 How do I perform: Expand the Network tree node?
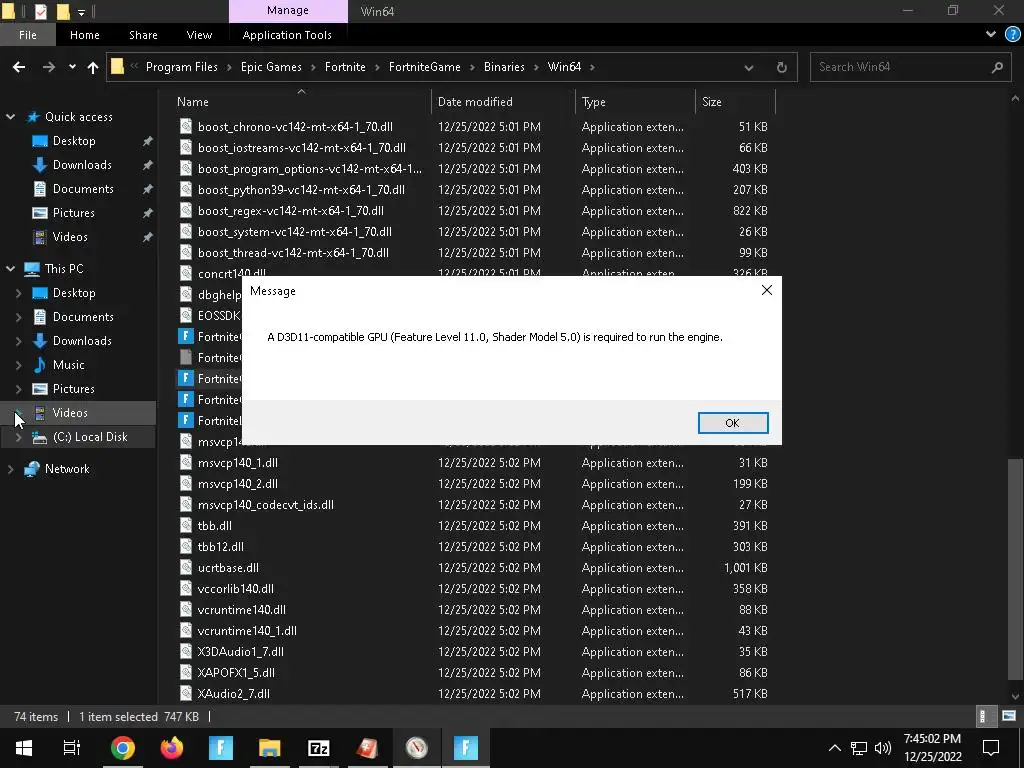click(10, 469)
